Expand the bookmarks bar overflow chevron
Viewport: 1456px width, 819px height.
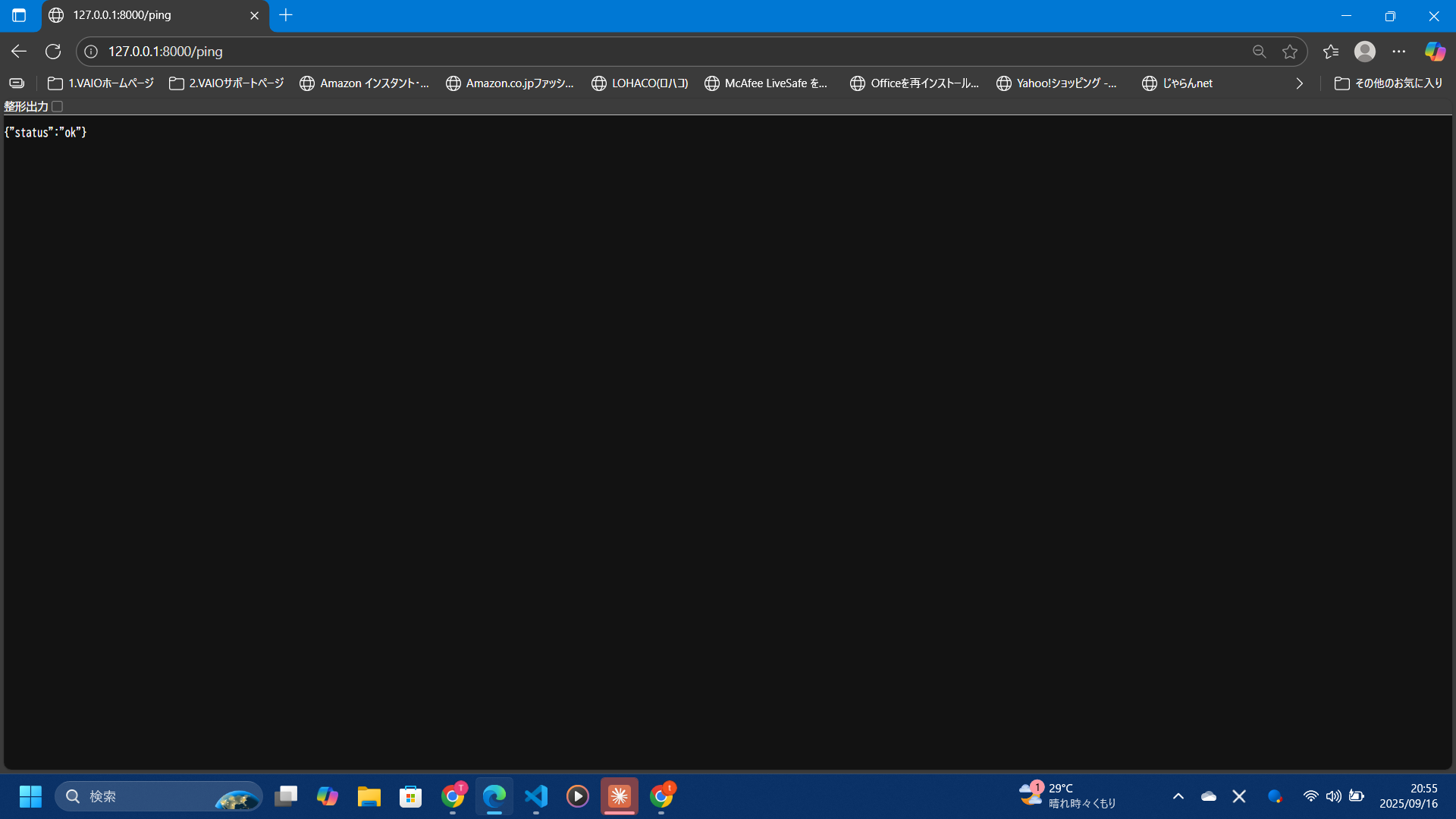coord(1299,83)
